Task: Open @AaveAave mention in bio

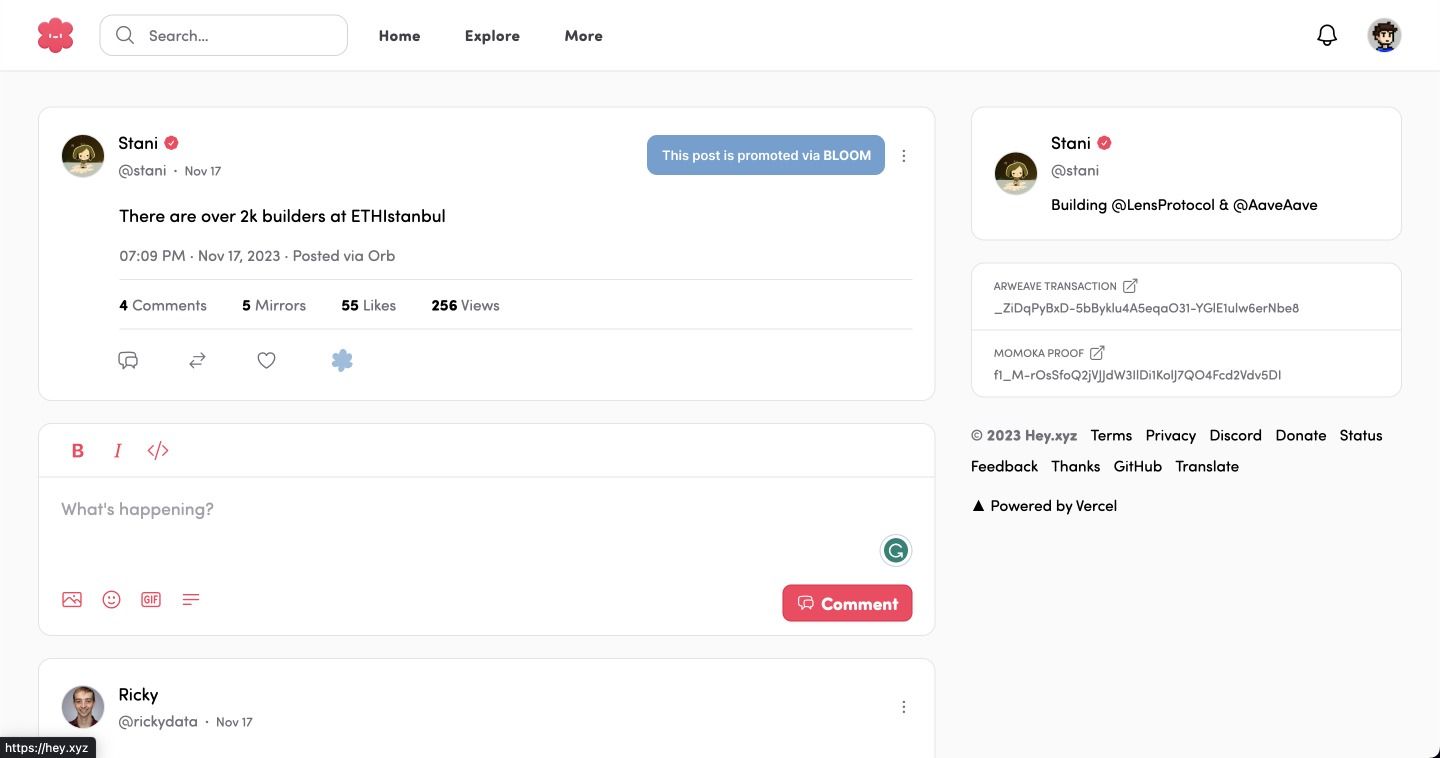Action: point(1275,204)
